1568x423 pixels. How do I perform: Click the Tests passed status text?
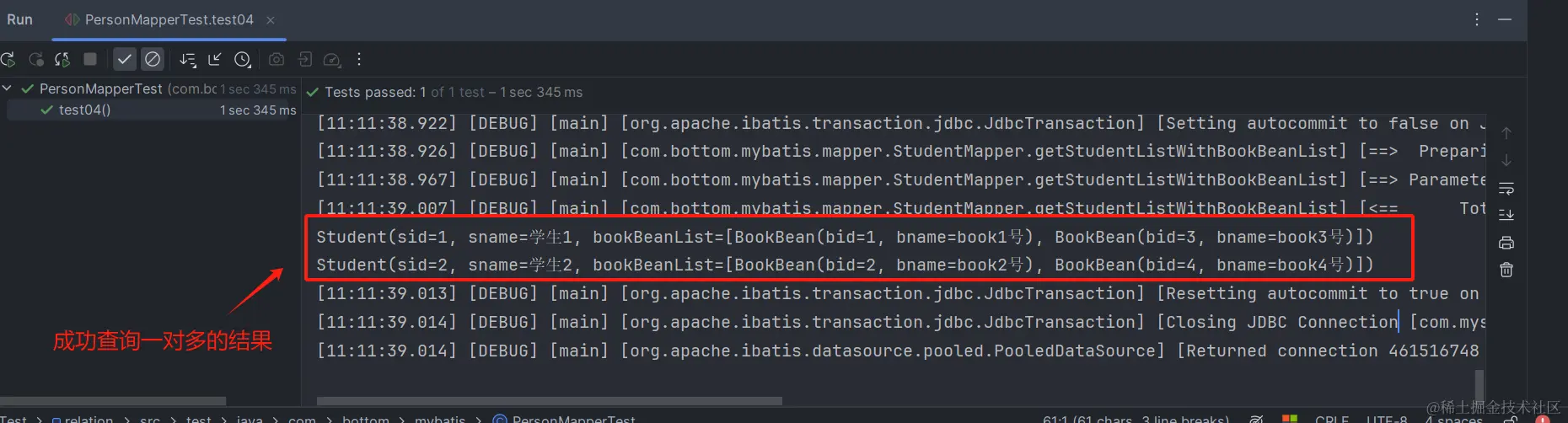coord(454,92)
